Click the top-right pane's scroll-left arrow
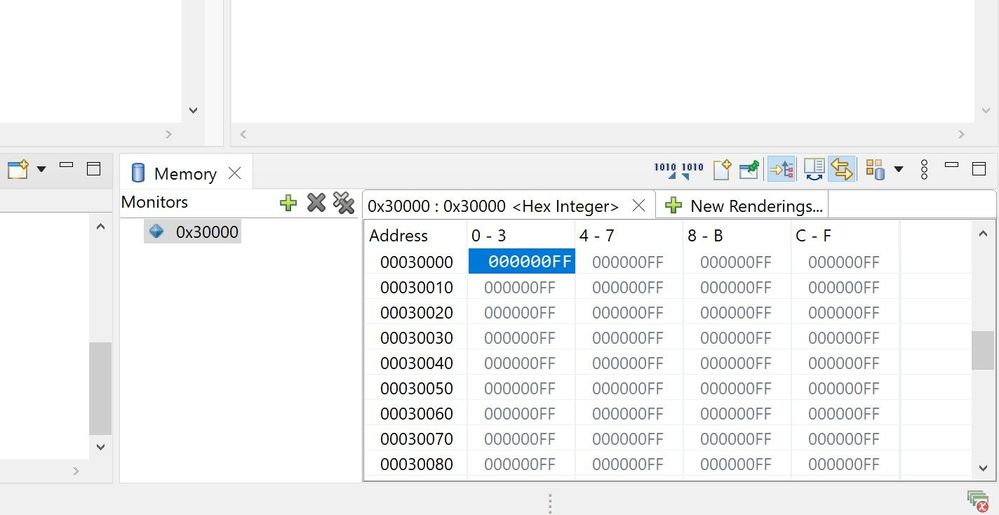The height and width of the screenshot is (515, 999). point(243,134)
